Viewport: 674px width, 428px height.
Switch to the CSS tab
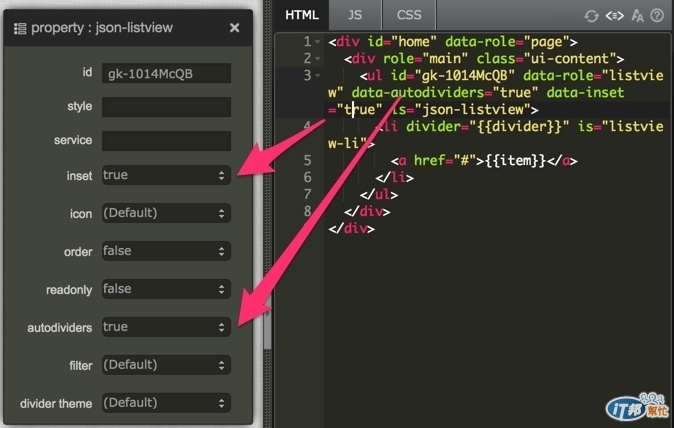[409, 15]
